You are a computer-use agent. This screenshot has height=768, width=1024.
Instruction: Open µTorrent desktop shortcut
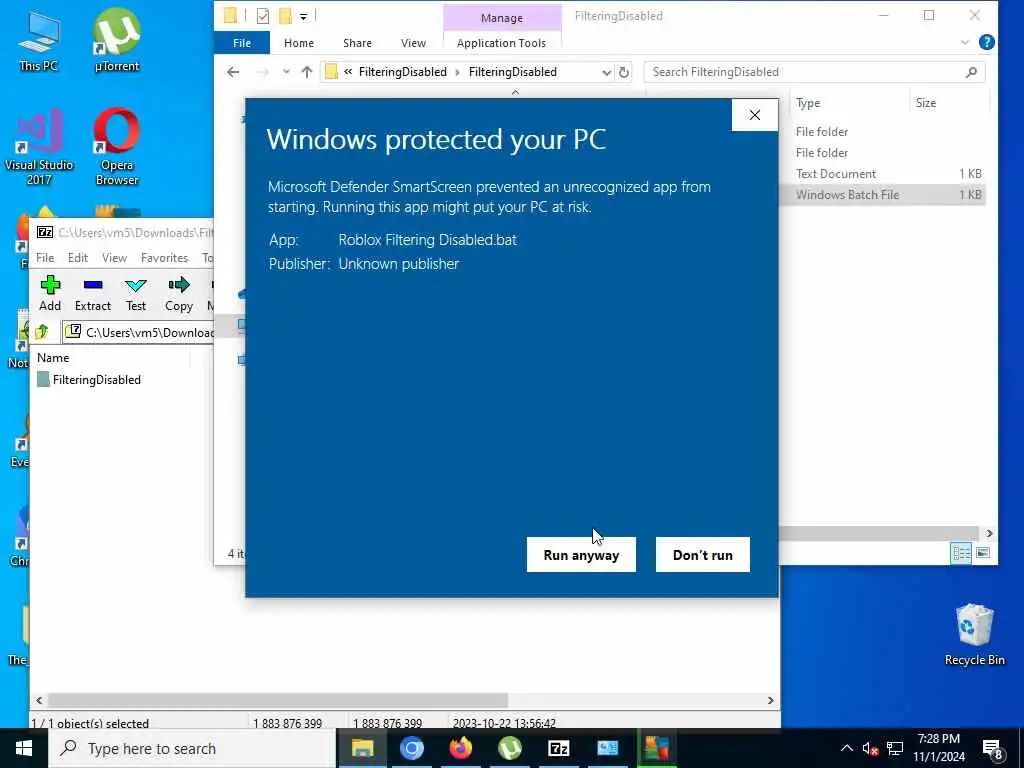(117, 40)
